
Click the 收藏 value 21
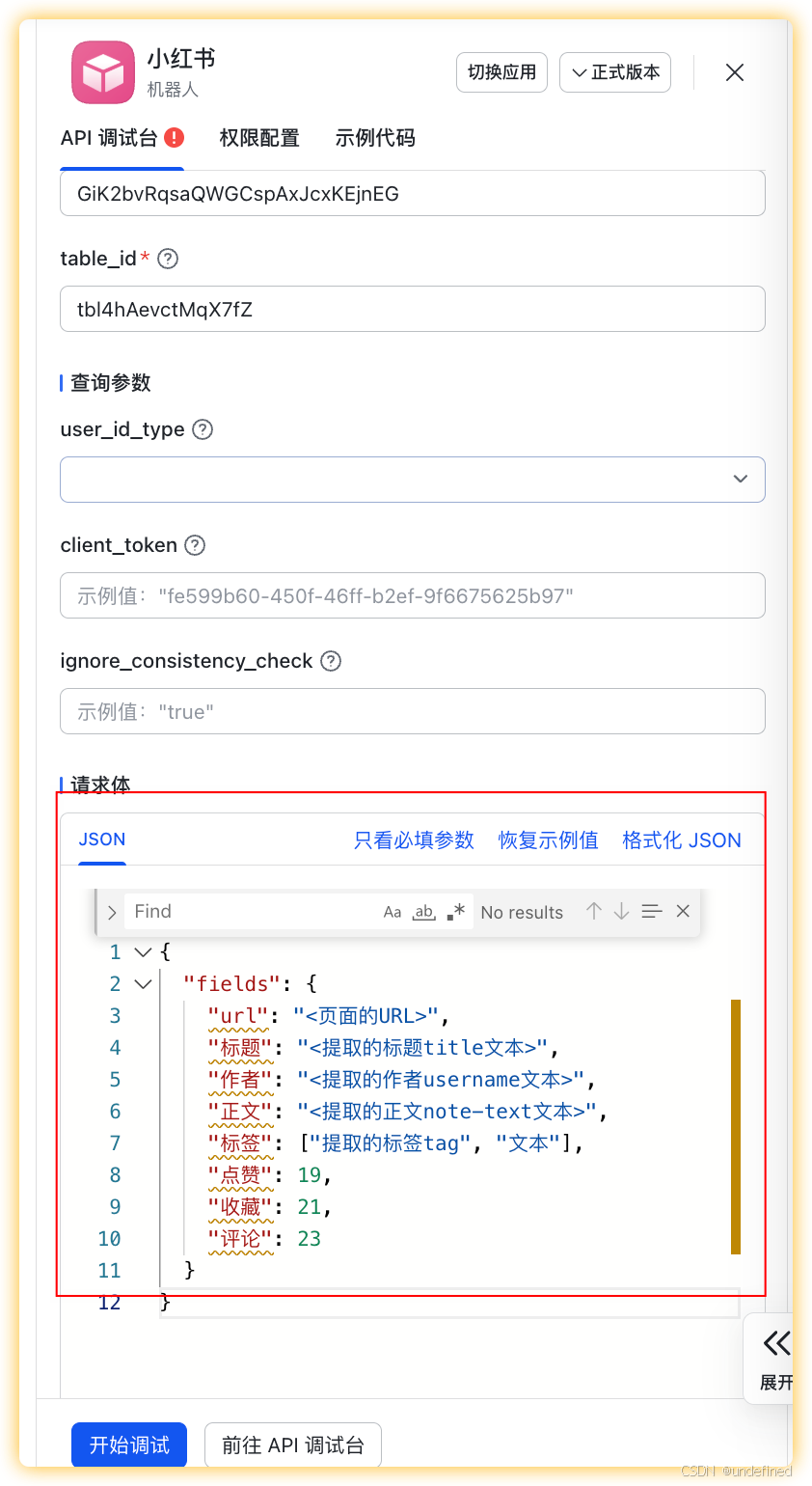tap(309, 1207)
